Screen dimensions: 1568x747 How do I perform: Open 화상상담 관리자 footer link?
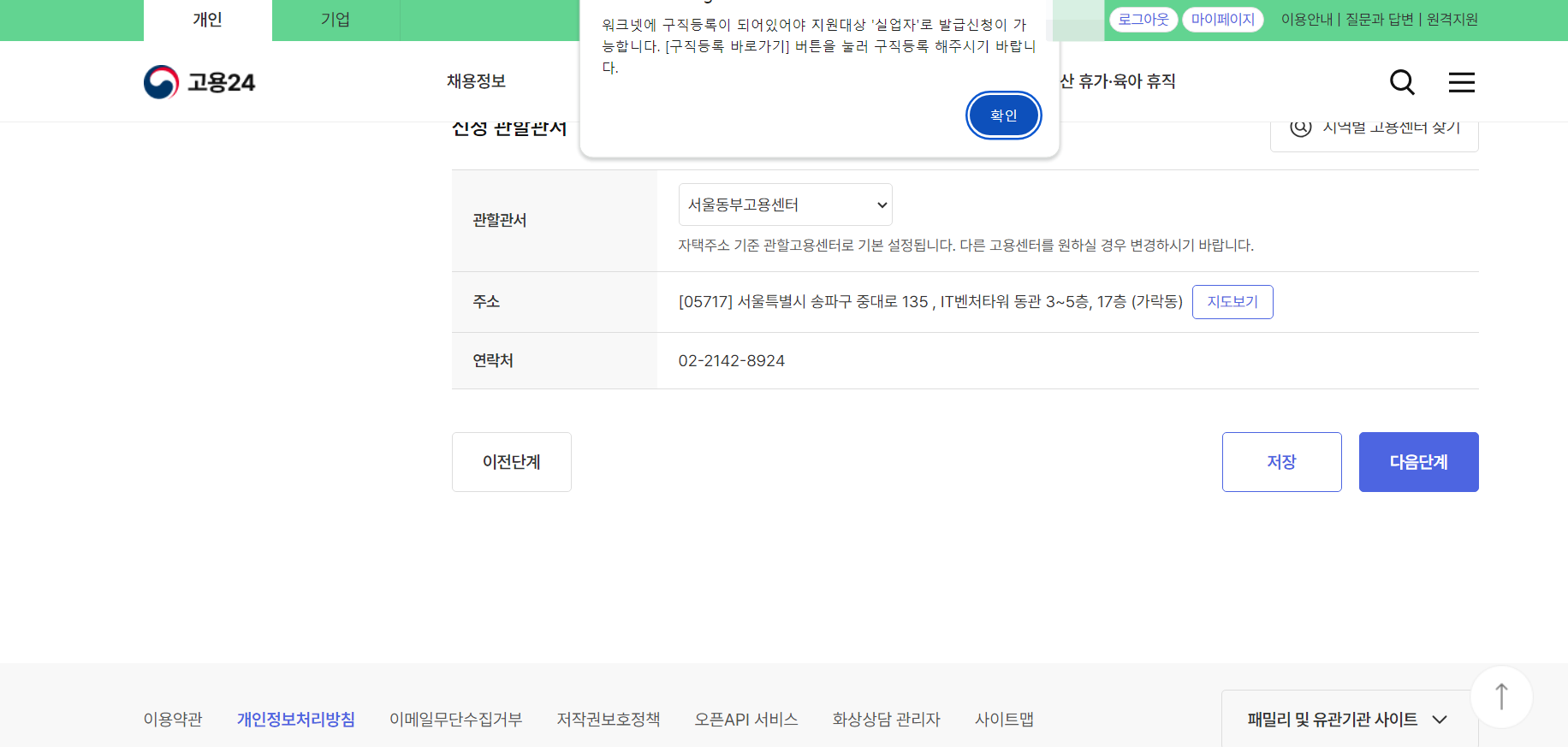click(887, 720)
